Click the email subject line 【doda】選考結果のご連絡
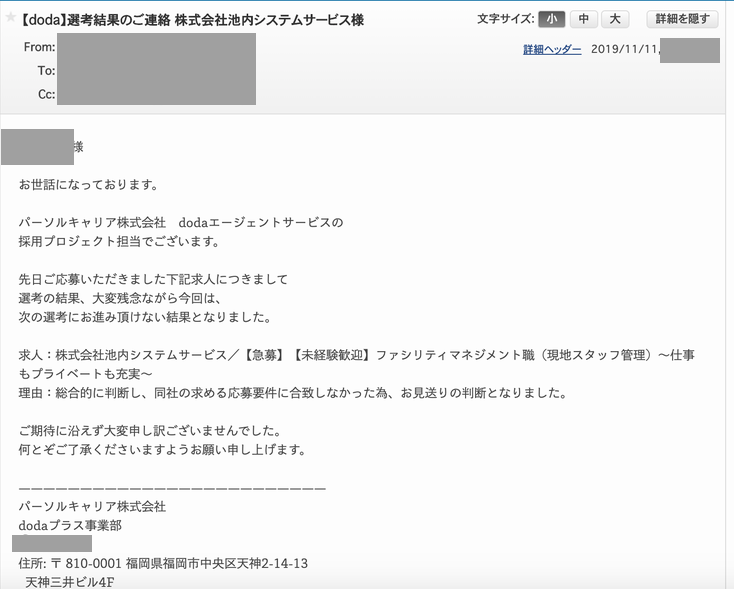 point(192,20)
